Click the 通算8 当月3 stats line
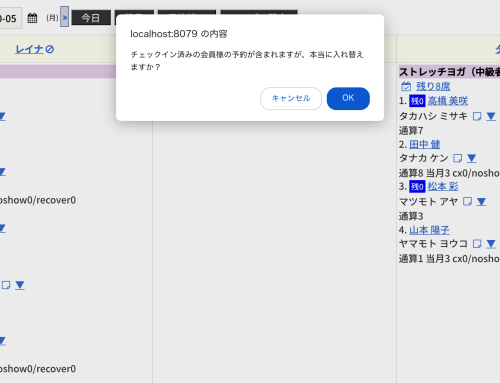The image size is (500, 383). click(449, 173)
